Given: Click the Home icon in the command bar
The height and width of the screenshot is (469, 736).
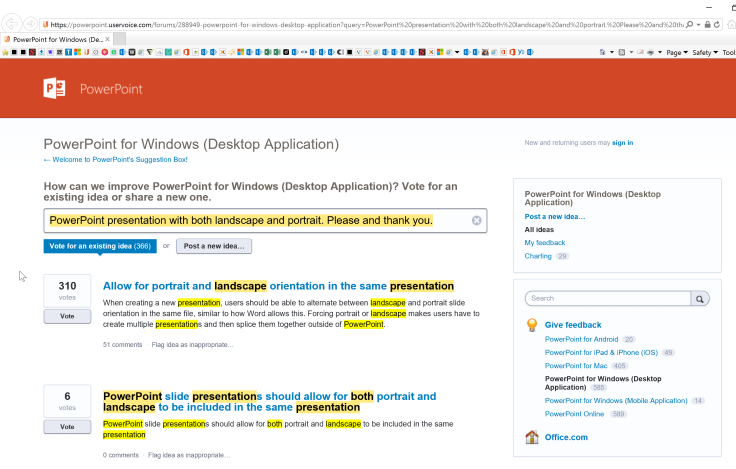Looking at the screenshot, I should (x=602, y=52).
